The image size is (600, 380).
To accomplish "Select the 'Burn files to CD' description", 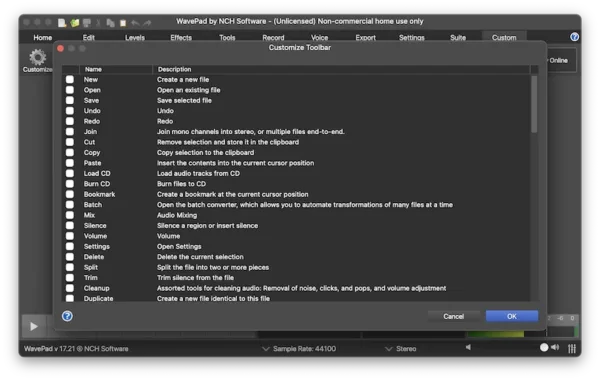I will click(x=181, y=184).
